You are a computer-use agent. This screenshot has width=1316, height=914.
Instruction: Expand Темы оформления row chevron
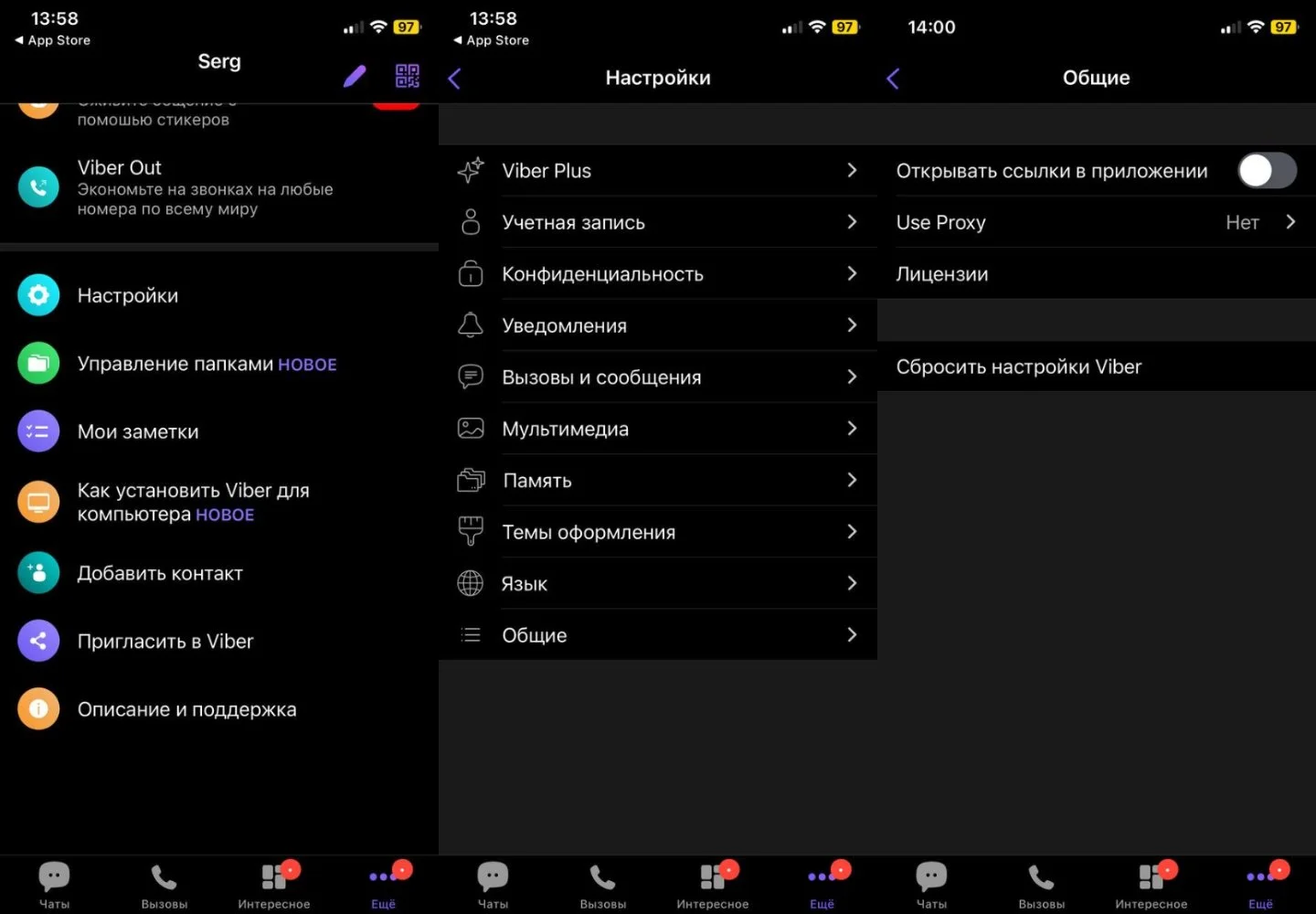pyautogui.click(x=852, y=531)
